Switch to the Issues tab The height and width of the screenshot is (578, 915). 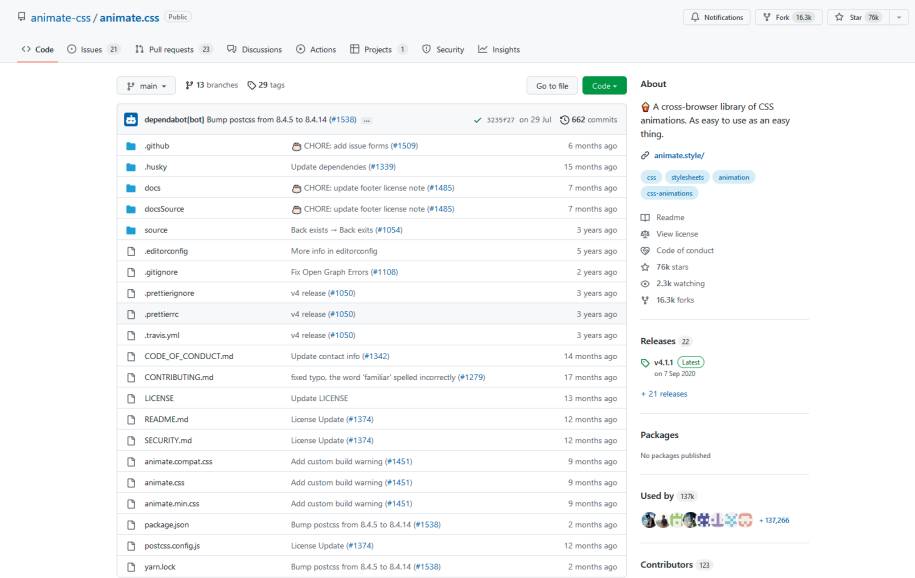click(93, 50)
